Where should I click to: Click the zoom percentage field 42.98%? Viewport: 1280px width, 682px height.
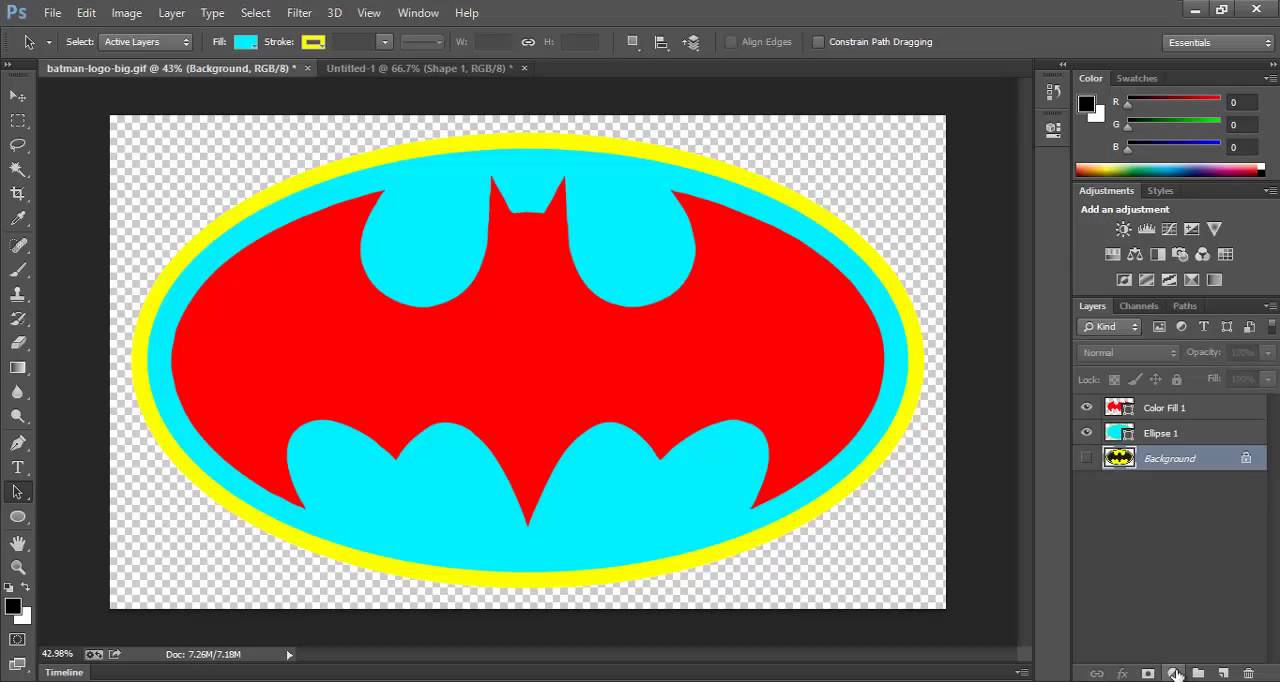tap(58, 654)
